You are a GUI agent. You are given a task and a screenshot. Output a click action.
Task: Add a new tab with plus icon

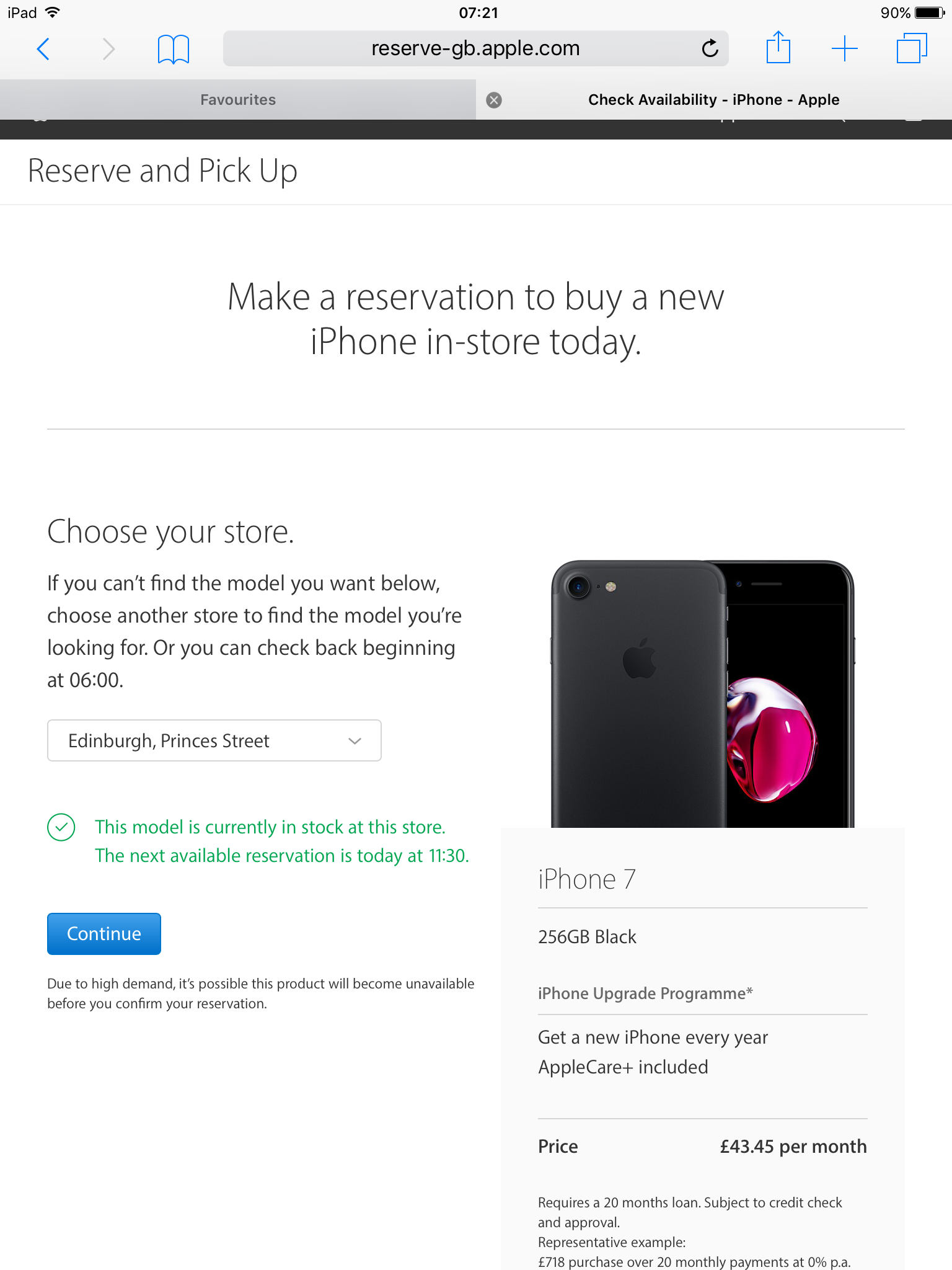tap(845, 48)
